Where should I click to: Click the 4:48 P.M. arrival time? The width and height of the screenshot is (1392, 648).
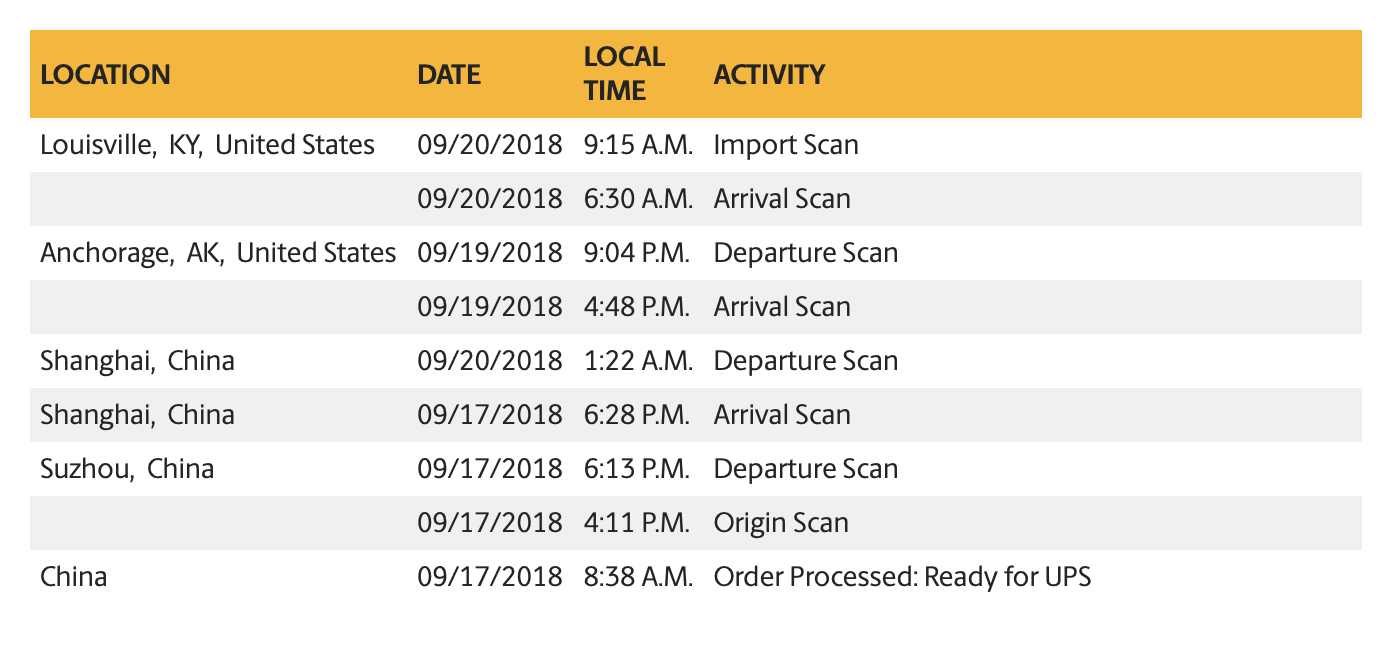pos(637,307)
